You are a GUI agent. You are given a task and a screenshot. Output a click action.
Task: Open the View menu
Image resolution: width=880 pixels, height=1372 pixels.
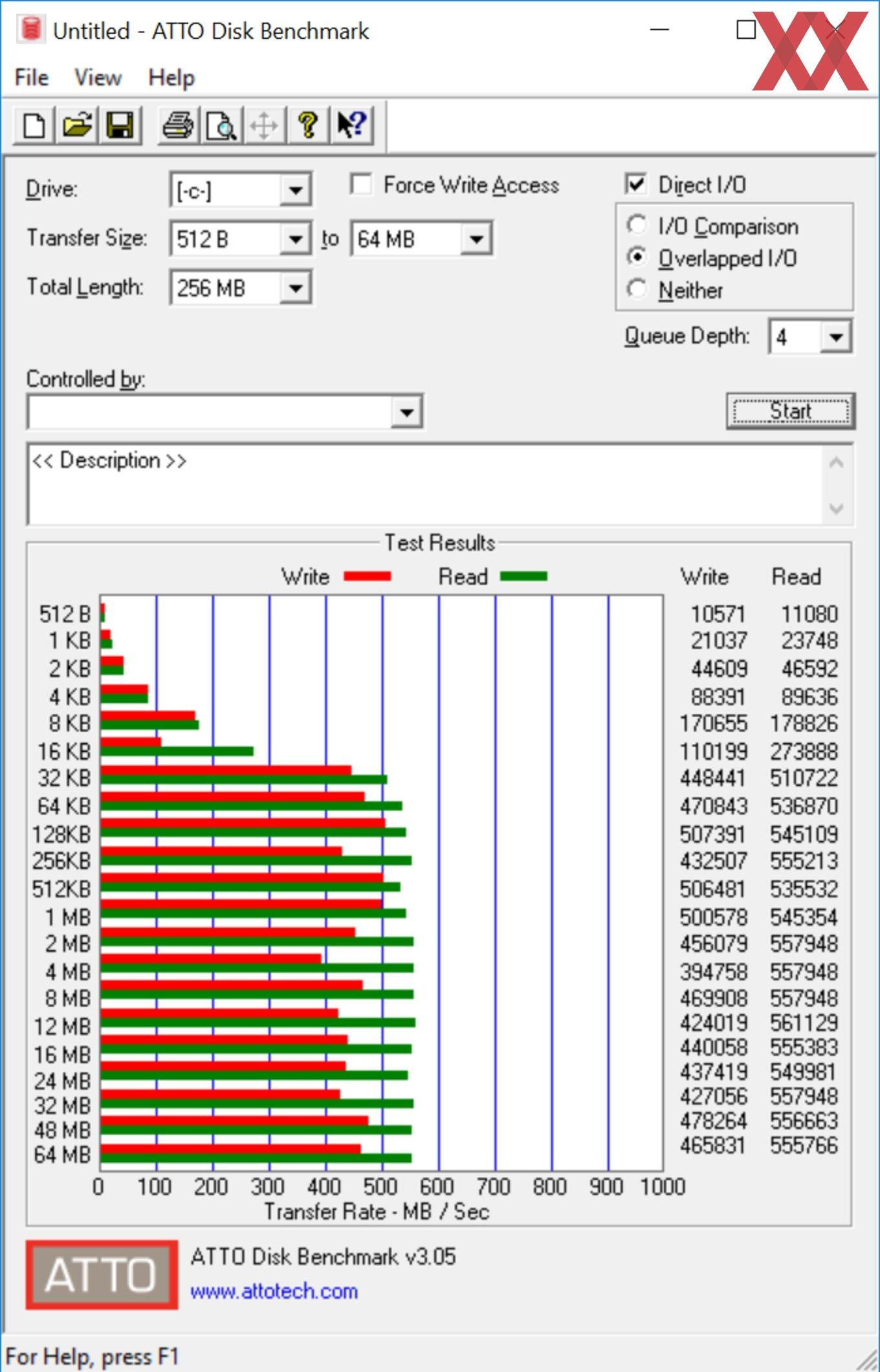click(98, 78)
